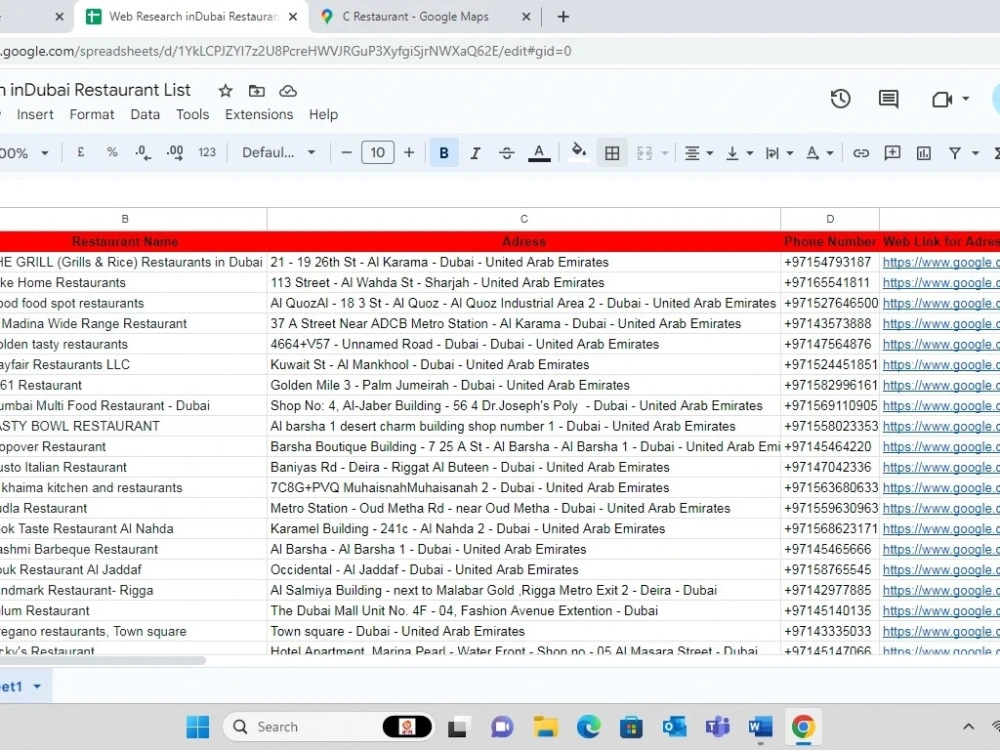Click the browser address bar URL
This screenshot has width=1000, height=750.
286,51
